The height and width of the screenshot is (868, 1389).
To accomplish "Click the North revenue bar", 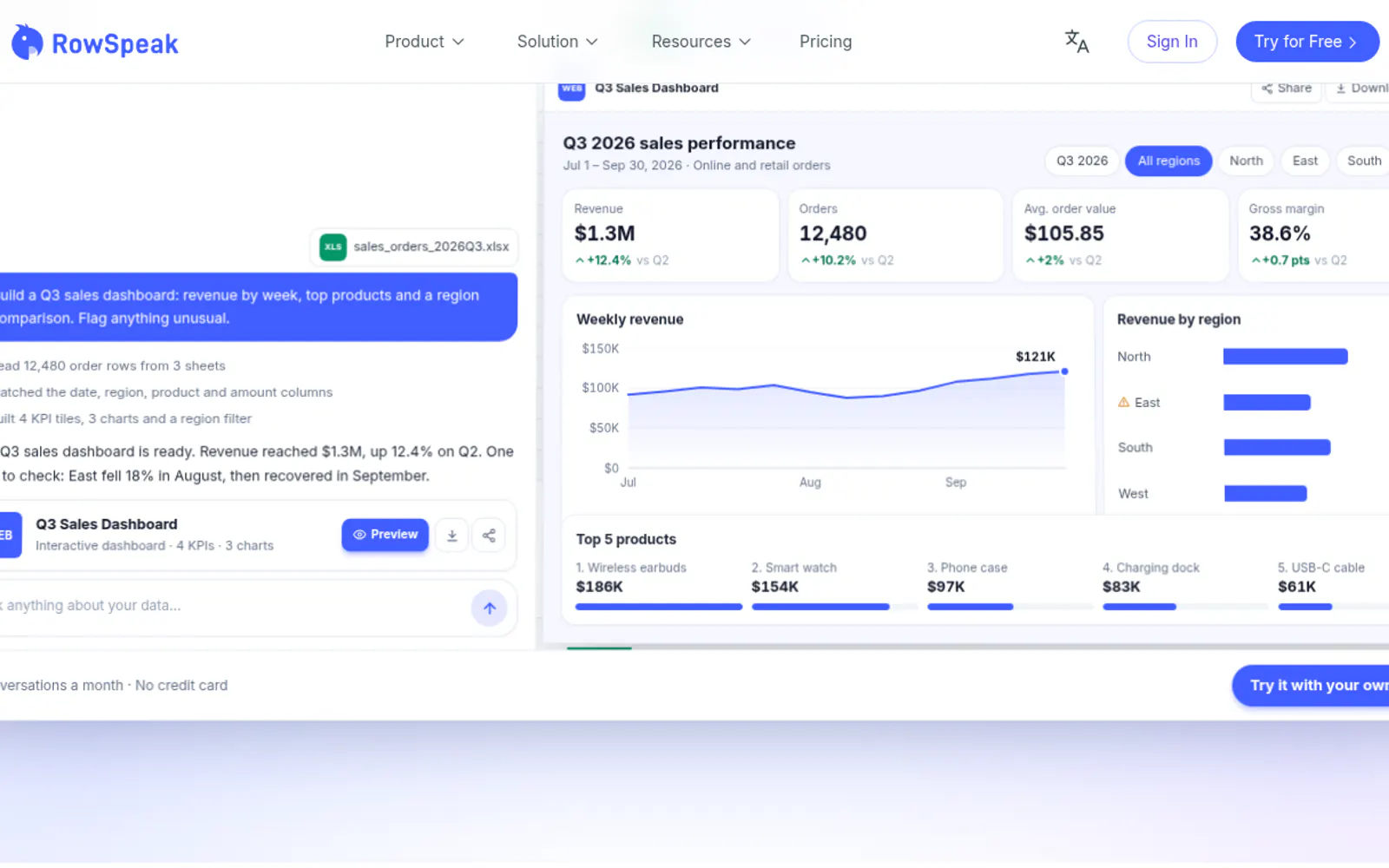I will [x=1285, y=356].
